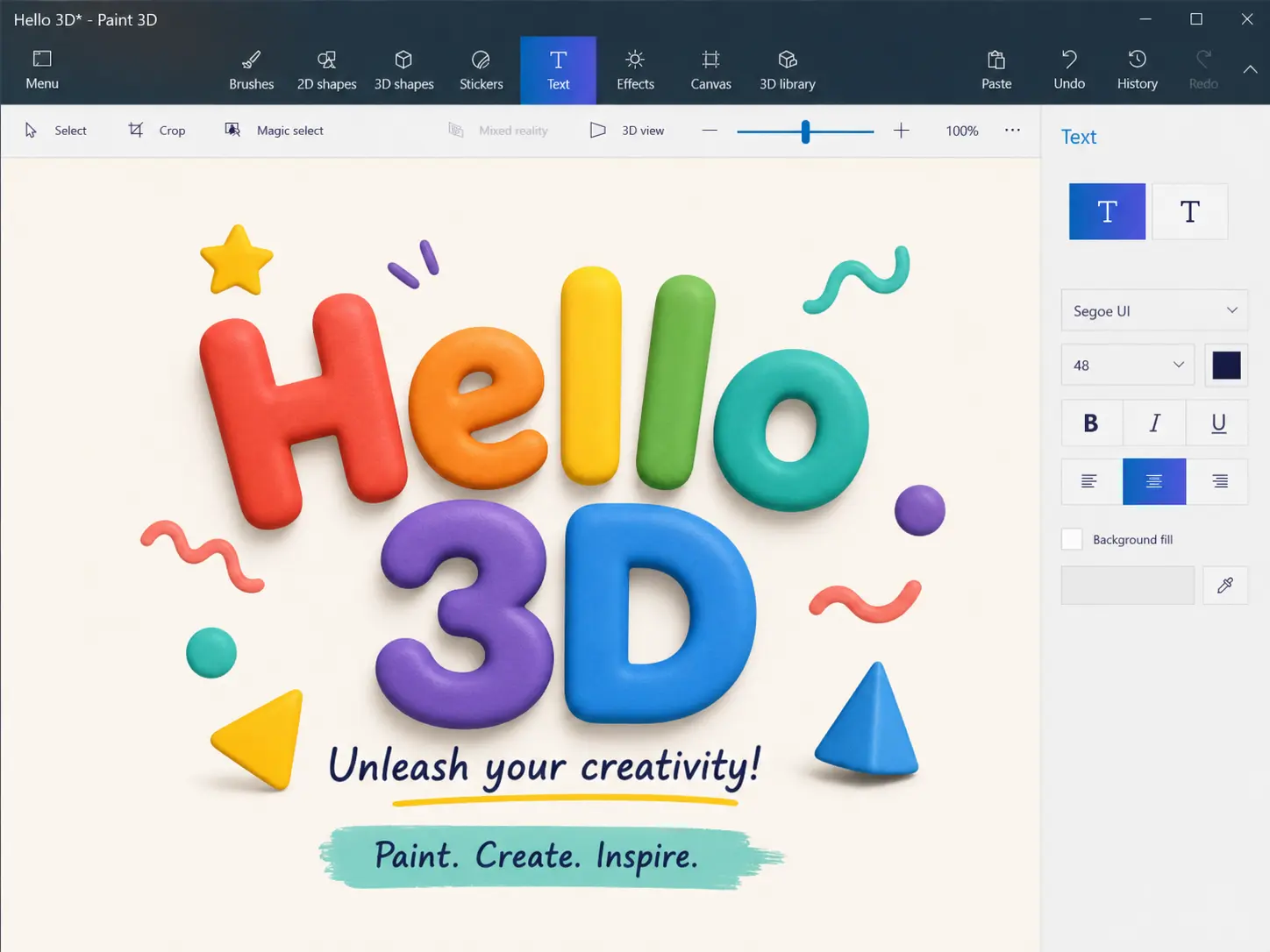This screenshot has width=1270, height=952.
Task: Zoom out with the minus button
Action: tap(710, 131)
